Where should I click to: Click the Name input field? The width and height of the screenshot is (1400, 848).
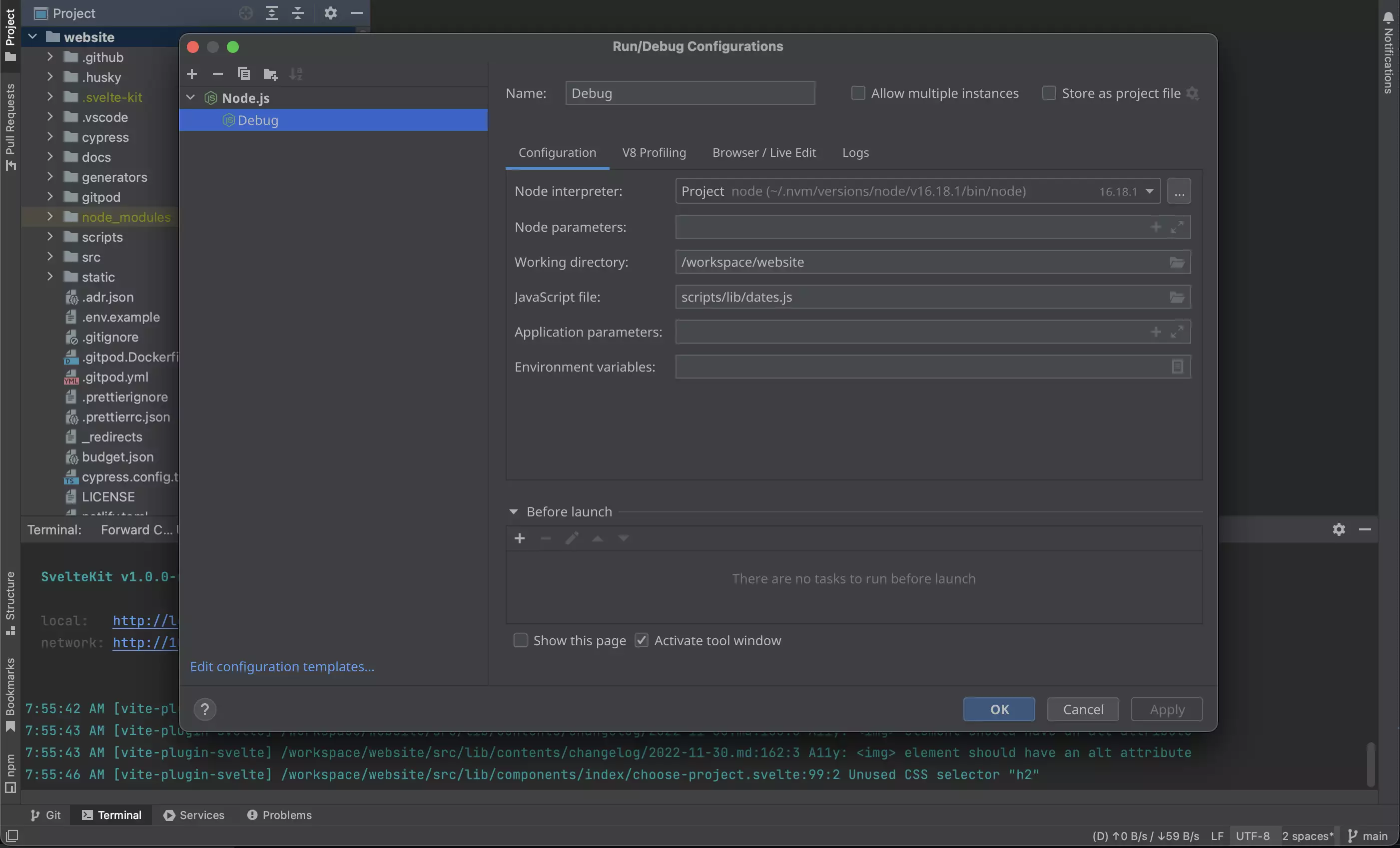coord(690,93)
